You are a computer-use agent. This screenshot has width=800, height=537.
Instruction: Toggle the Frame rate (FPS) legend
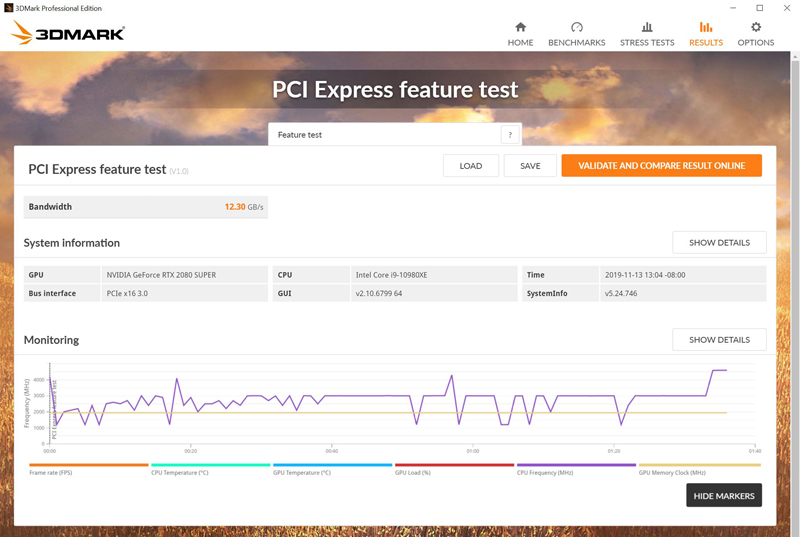pyautogui.click(x=89, y=469)
